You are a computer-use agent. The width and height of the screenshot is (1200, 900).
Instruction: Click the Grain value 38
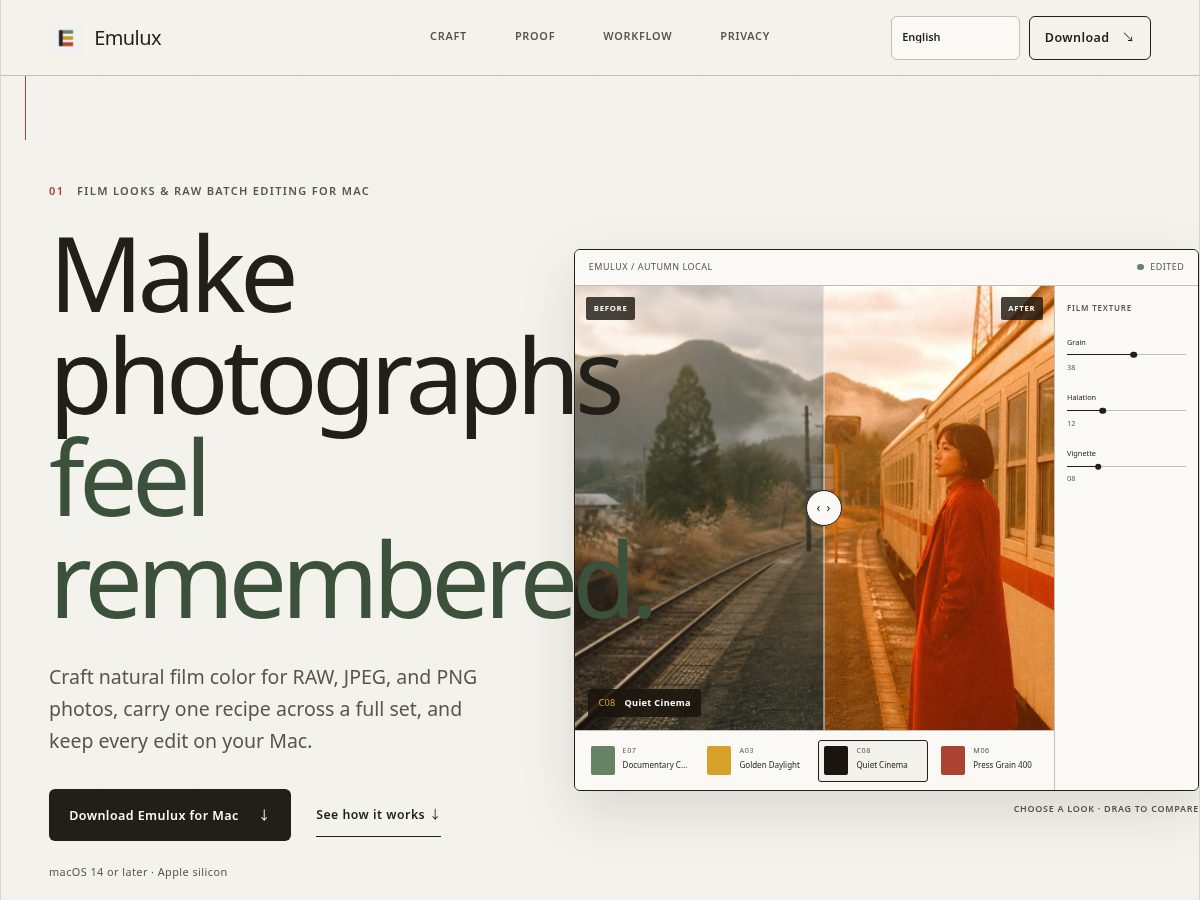1071,368
